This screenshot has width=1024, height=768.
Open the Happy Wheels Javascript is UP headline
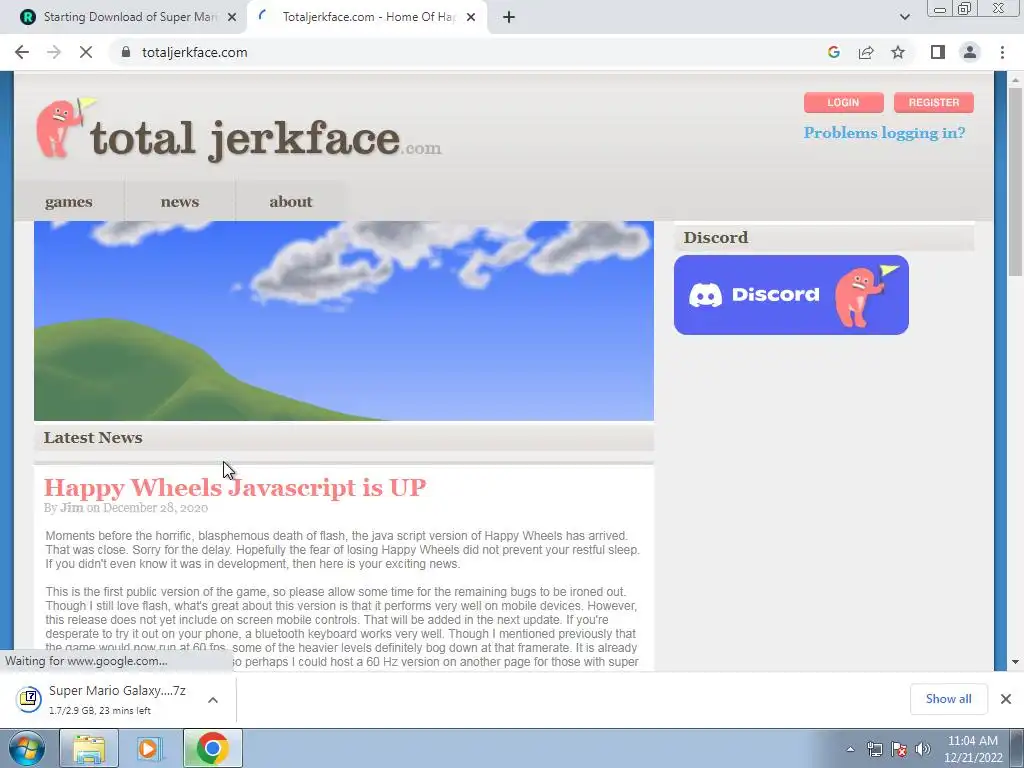click(x=235, y=487)
